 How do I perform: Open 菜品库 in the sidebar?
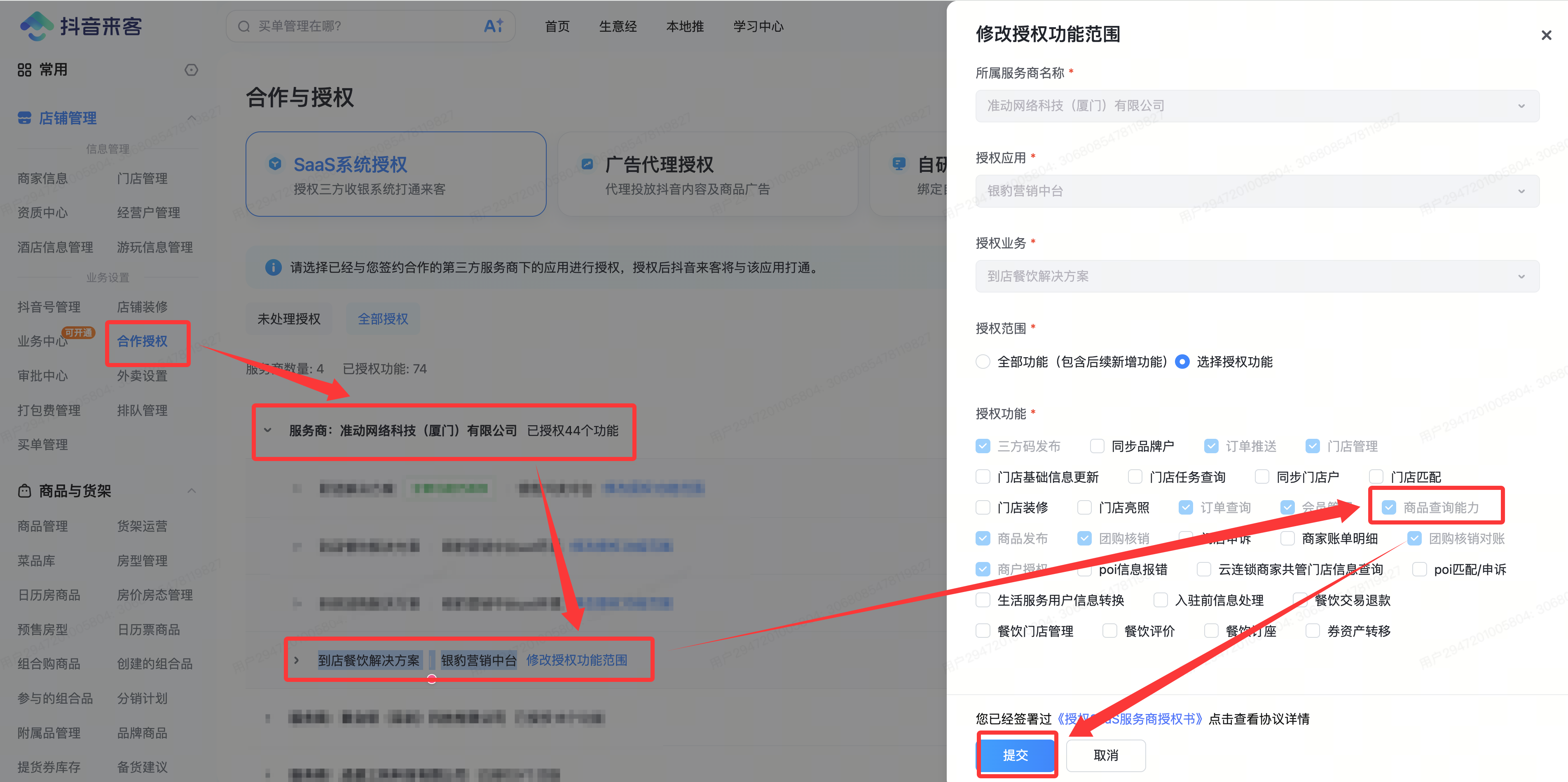(x=37, y=560)
